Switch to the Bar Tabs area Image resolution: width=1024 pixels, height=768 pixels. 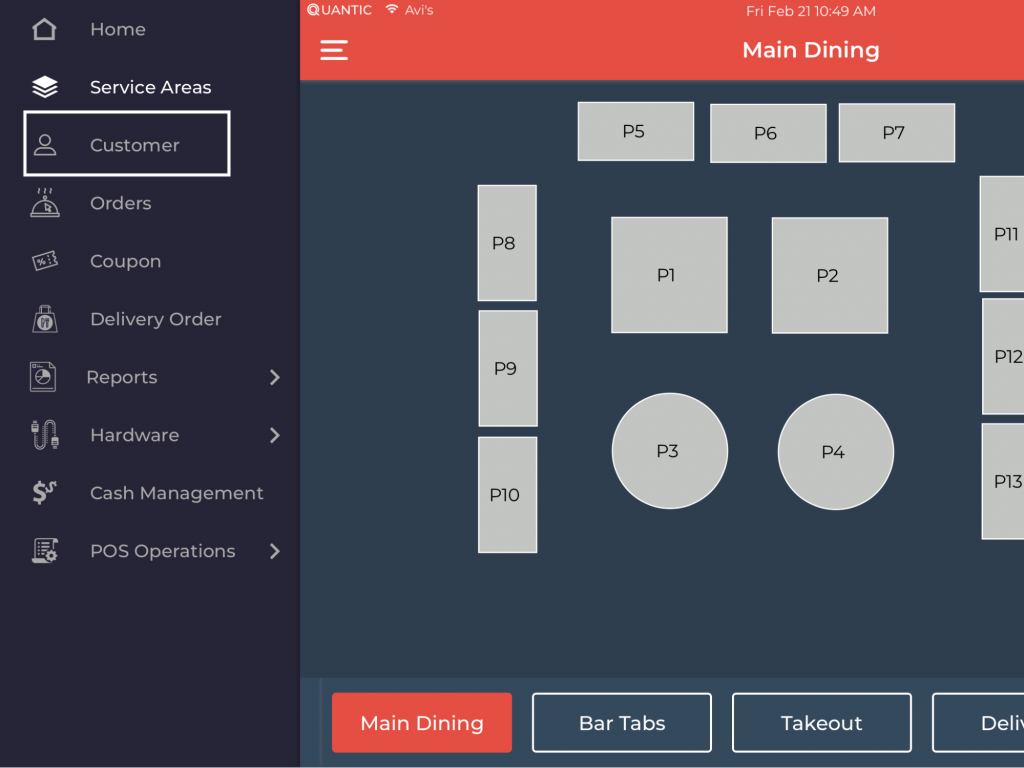[x=621, y=723]
